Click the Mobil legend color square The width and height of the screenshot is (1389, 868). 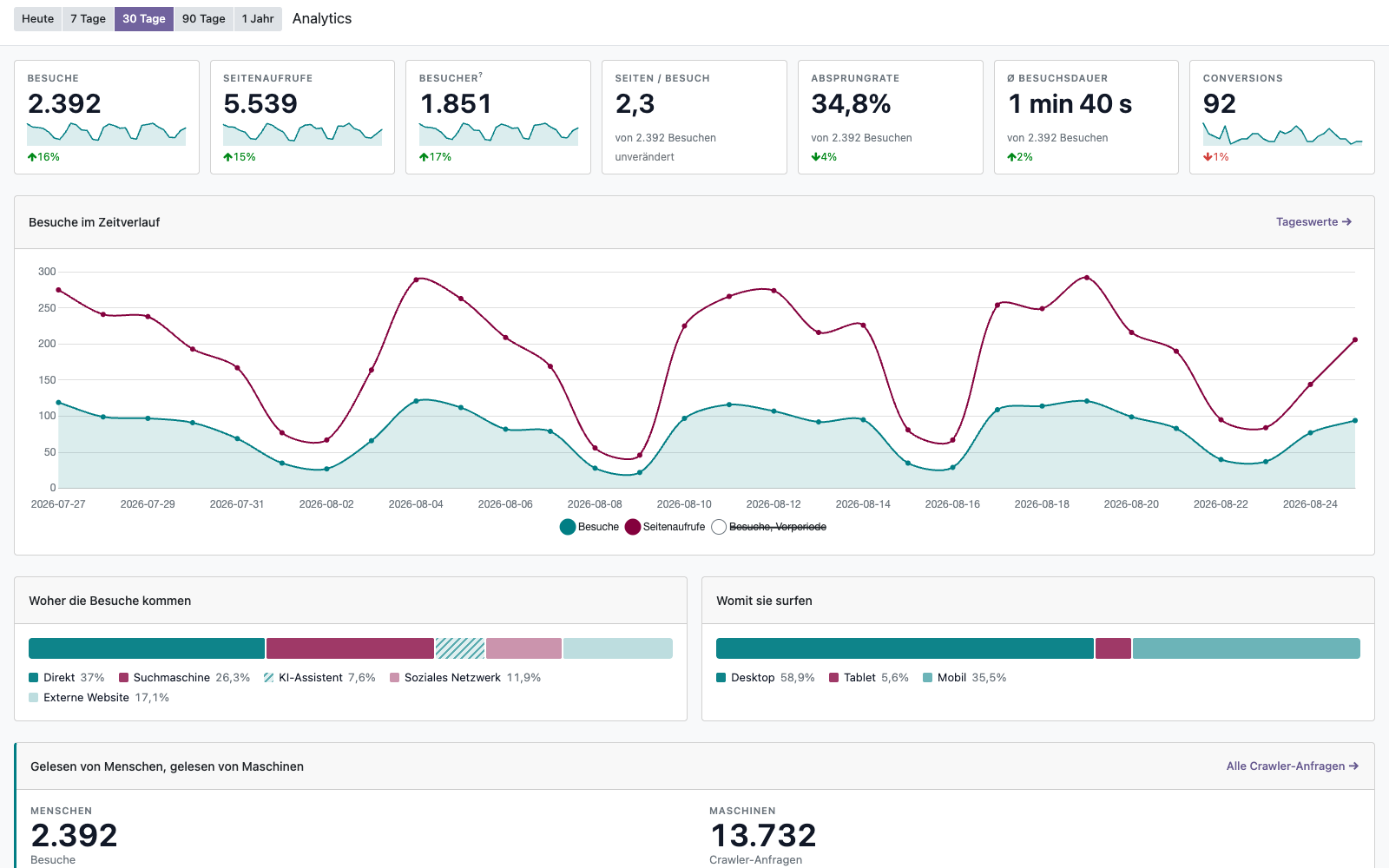coord(928,678)
